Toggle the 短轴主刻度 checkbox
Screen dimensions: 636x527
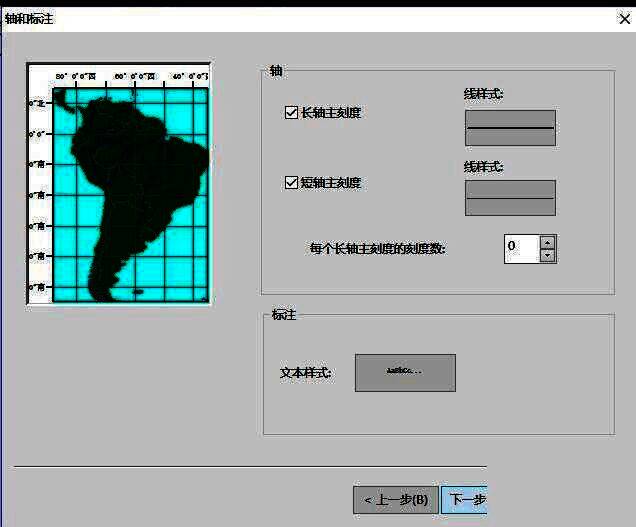(292, 183)
